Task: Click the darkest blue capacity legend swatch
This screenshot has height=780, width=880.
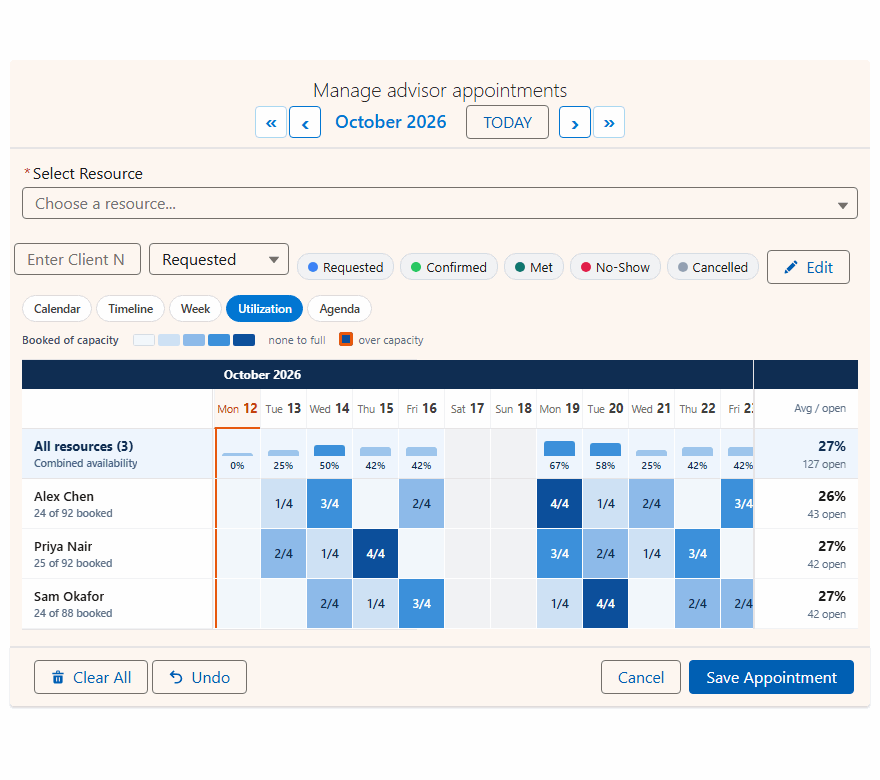Action: click(244, 340)
